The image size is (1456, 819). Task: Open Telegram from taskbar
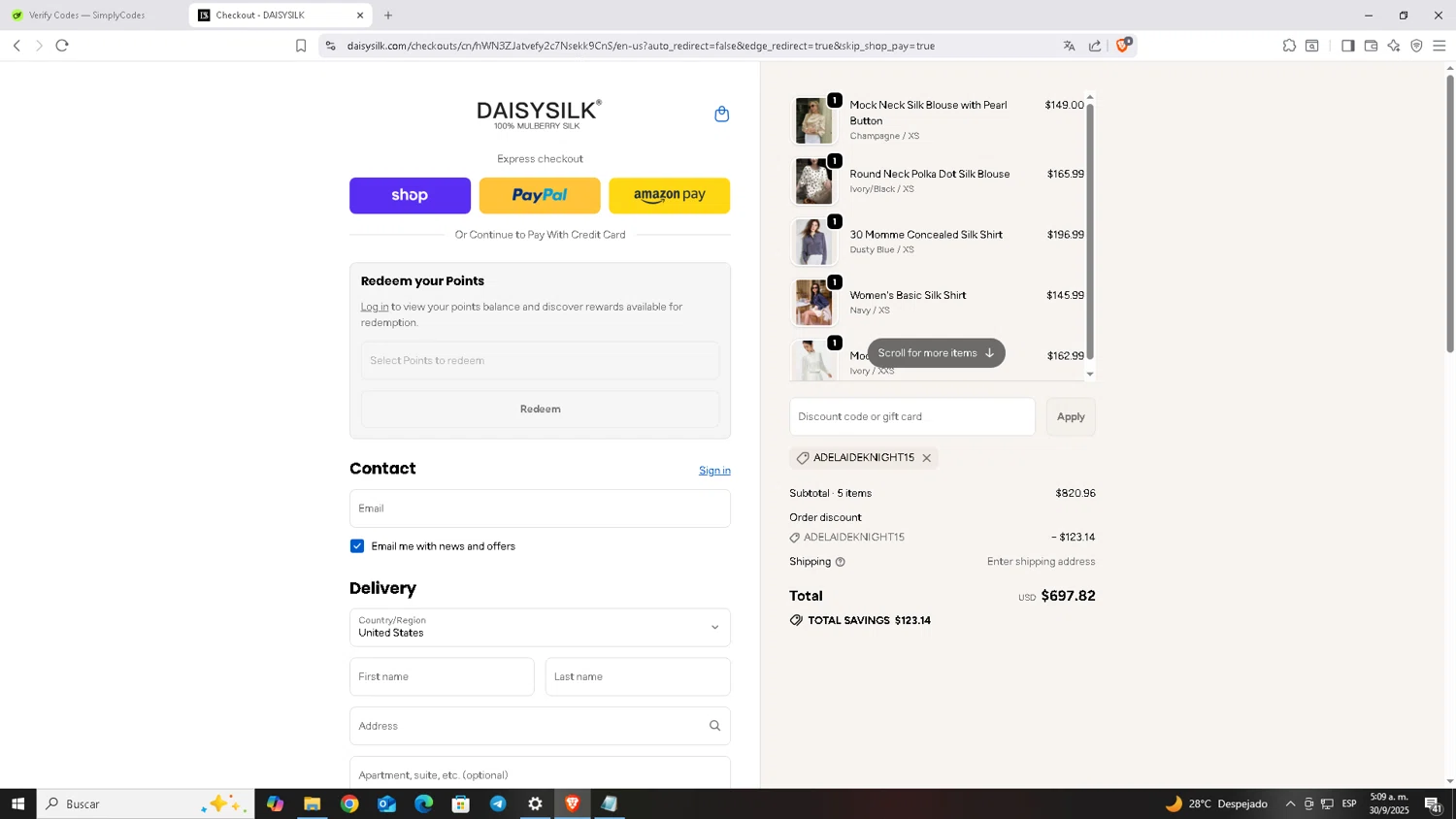tap(498, 803)
